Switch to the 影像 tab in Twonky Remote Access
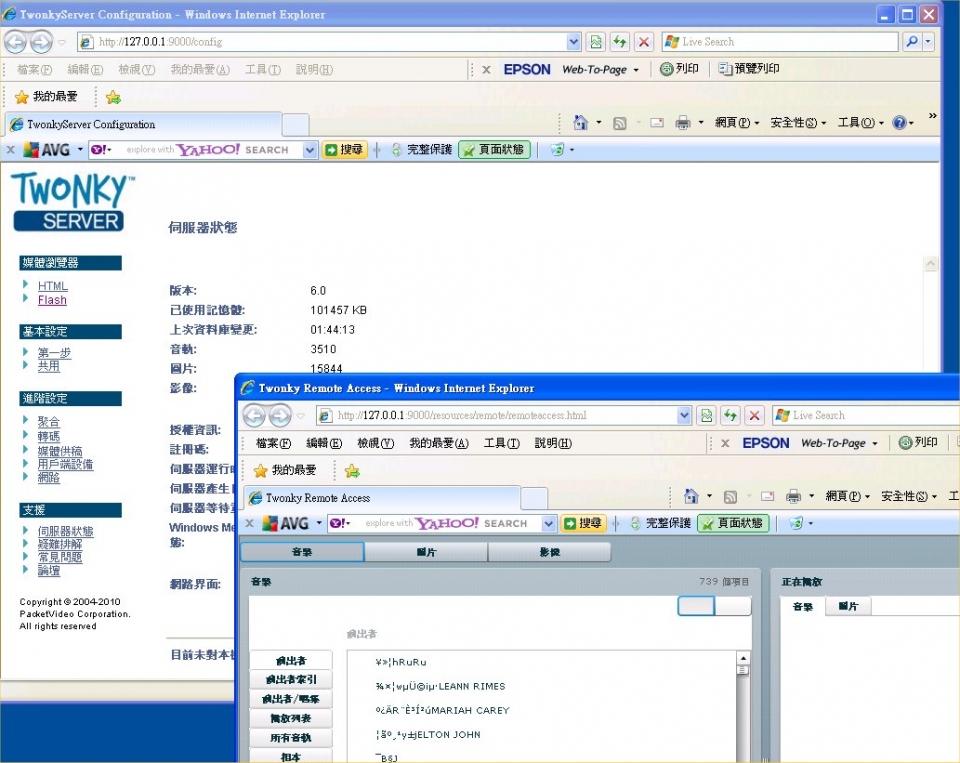 pos(549,552)
